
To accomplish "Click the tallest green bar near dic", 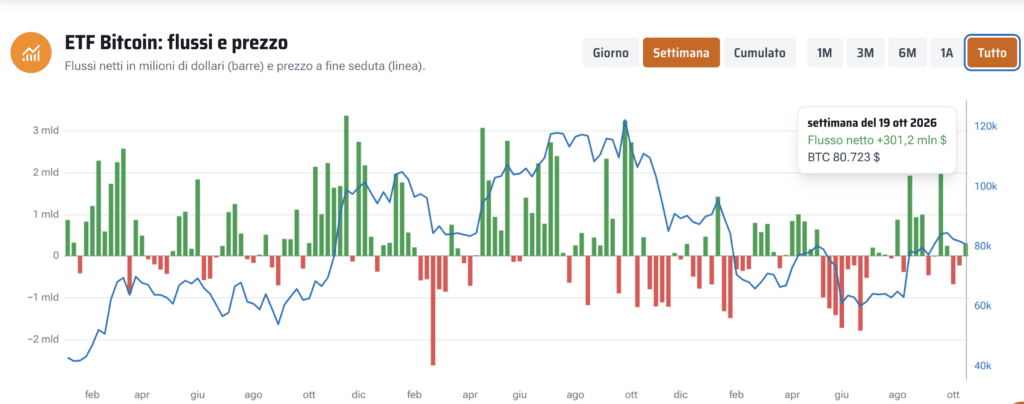I will [346, 185].
